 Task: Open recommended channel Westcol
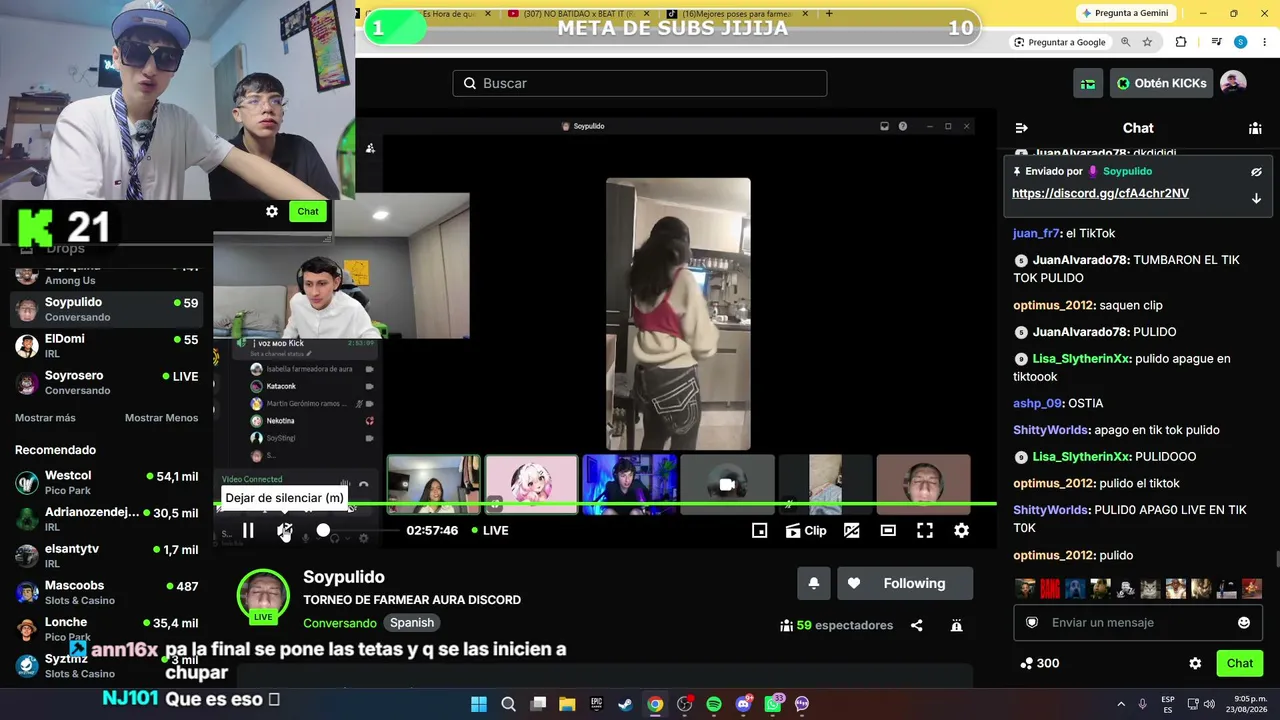(x=107, y=483)
